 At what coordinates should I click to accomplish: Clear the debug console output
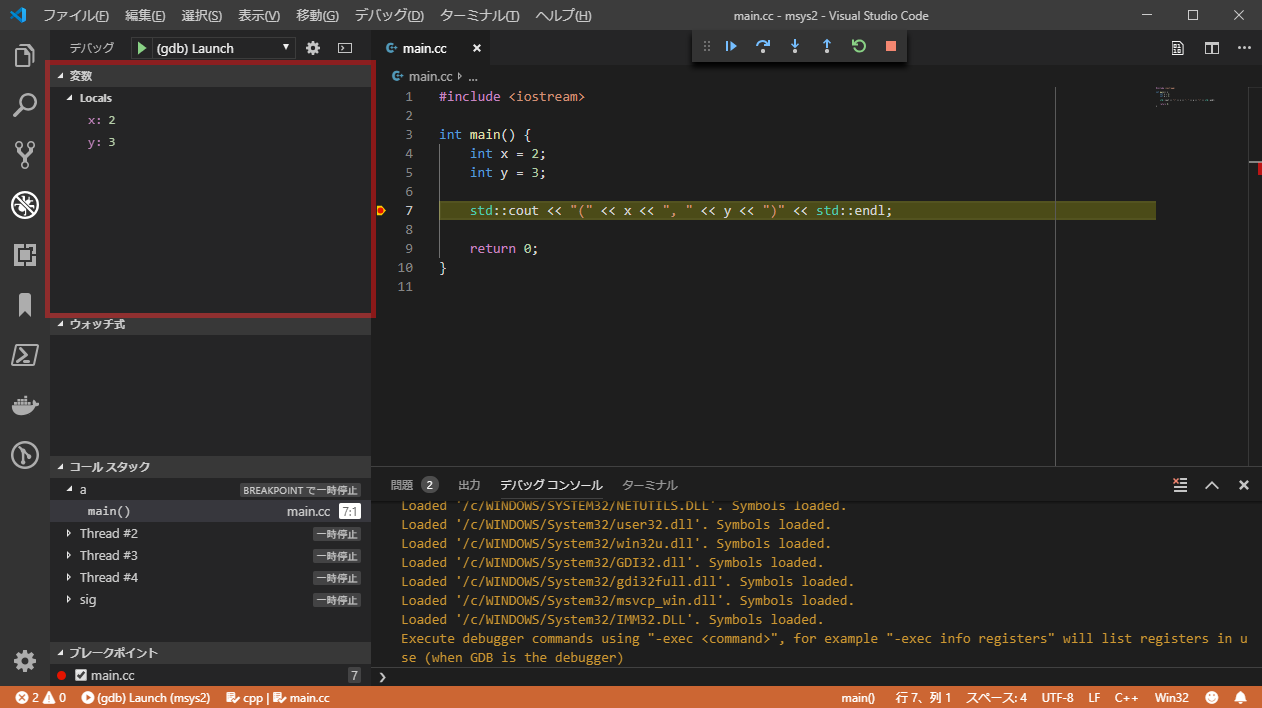(1180, 485)
